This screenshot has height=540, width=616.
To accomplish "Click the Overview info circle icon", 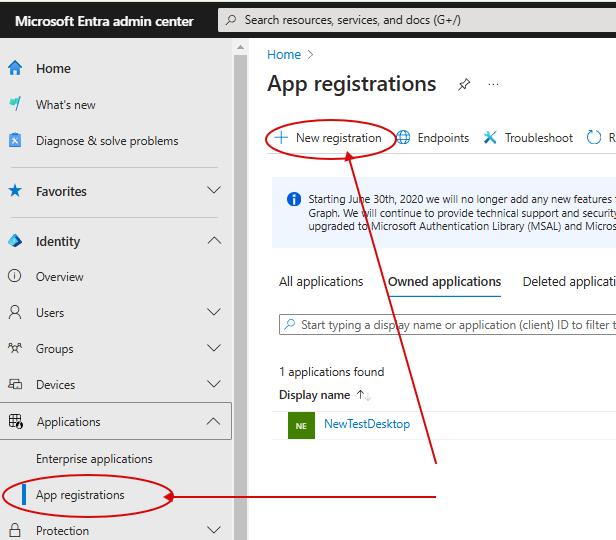I will tap(15, 276).
